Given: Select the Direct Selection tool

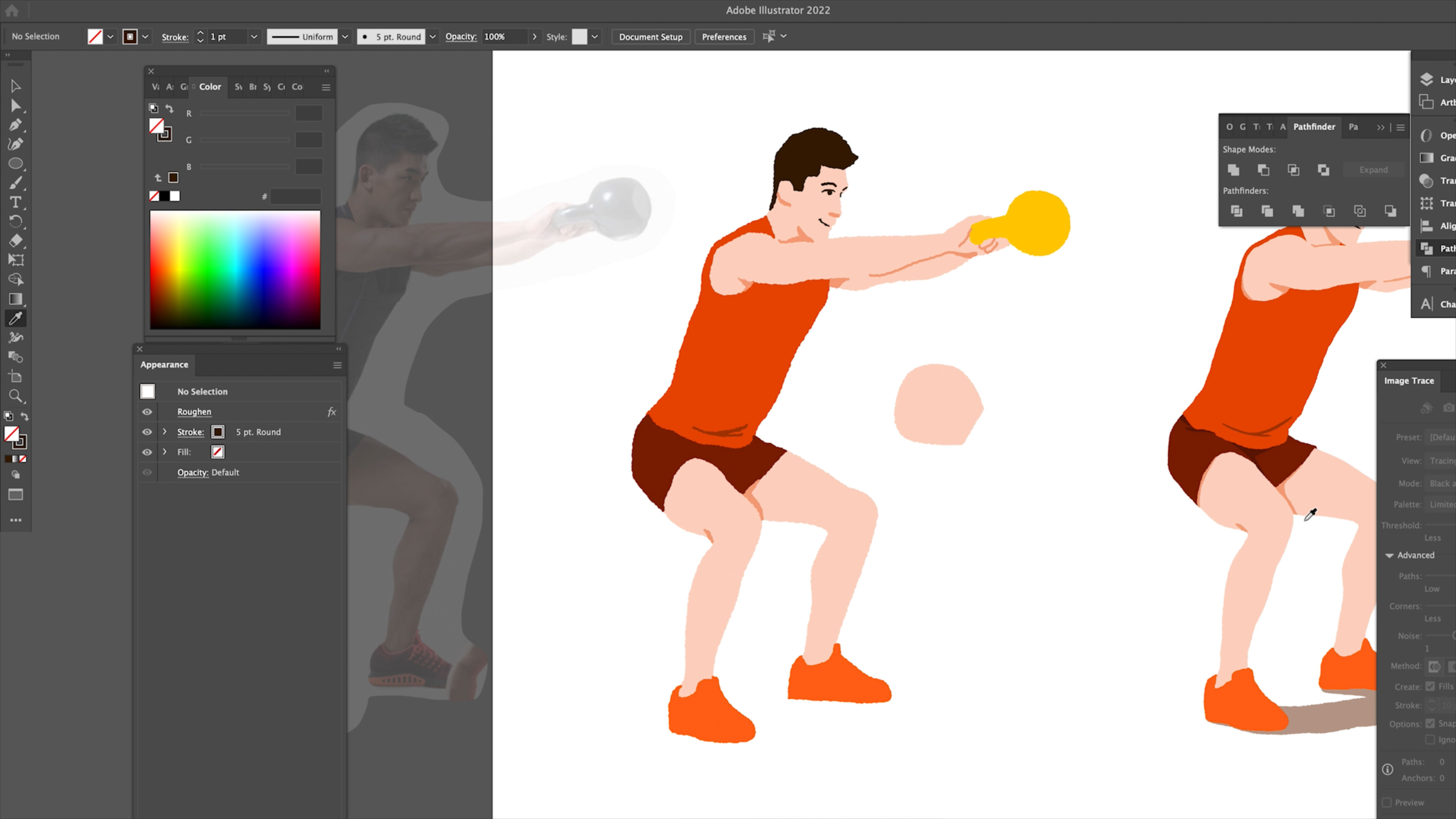Looking at the screenshot, I should coord(15,106).
